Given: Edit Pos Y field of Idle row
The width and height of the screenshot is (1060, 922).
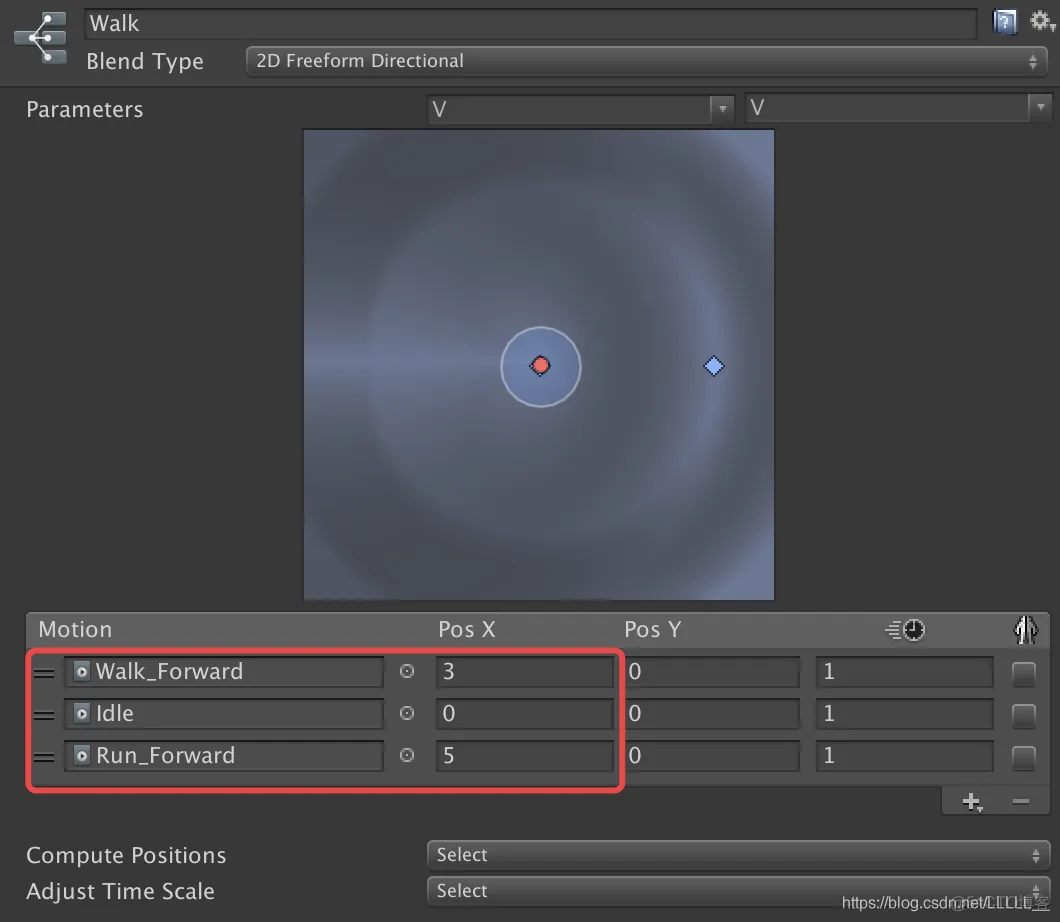Looking at the screenshot, I should (712, 714).
